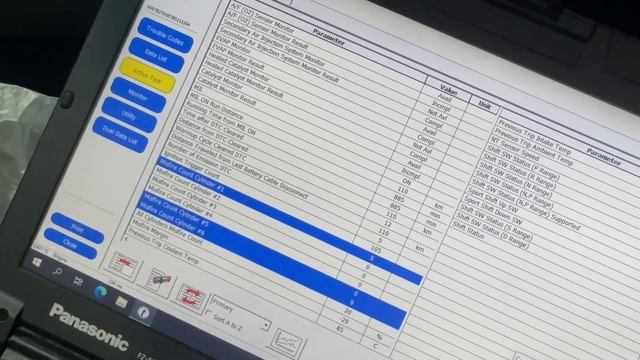The image size is (640, 360).
Task: Toggle the Sort A to Z checkbox
Action: (209, 313)
